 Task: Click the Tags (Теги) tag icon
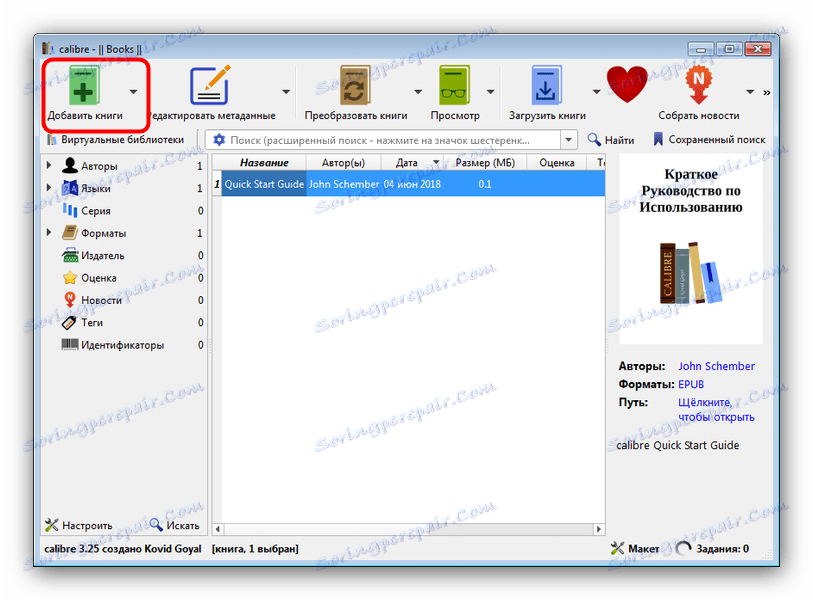[69, 322]
